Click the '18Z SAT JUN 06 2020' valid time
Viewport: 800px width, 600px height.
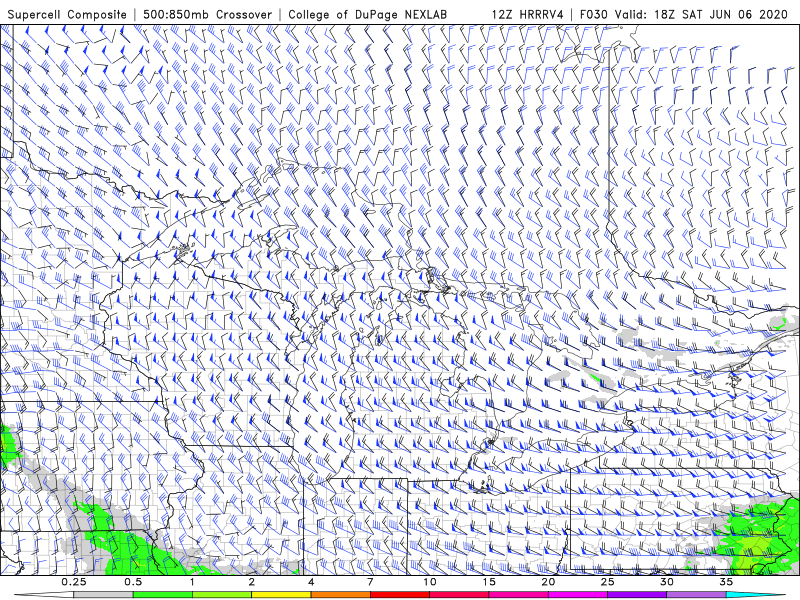pos(721,15)
